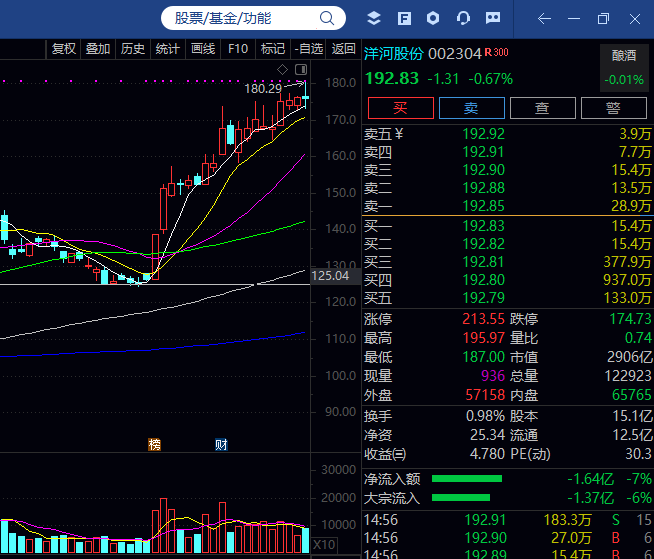Click the 内盘 value 65765
The height and width of the screenshot is (559, 654).
[631, 395]
